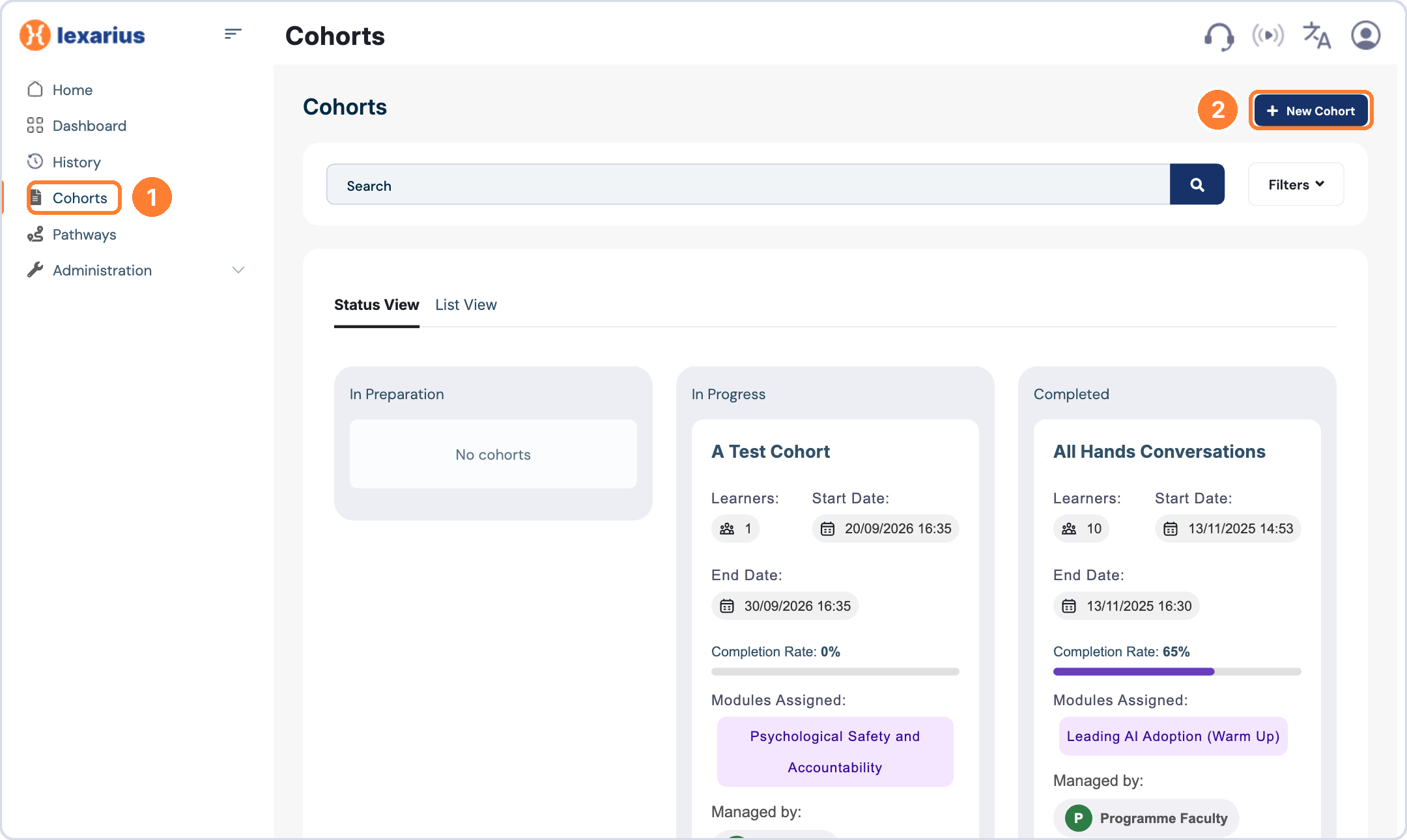Click the History clock icon

tap(35, 161)
